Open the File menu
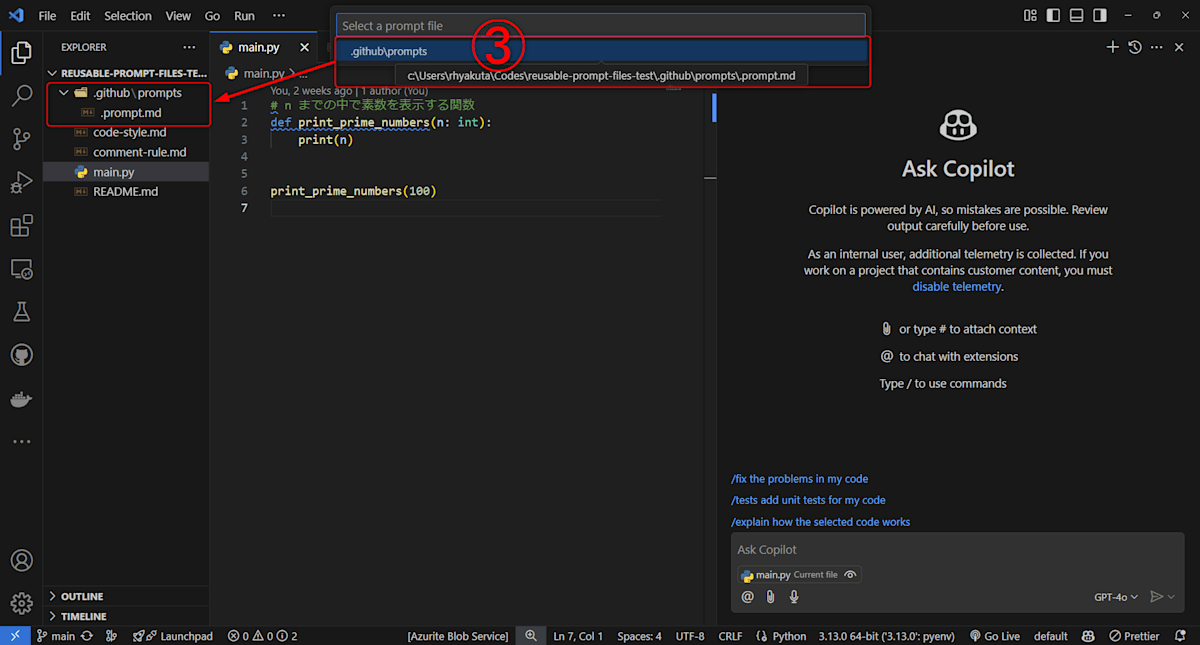Image resolution: width=1200 pixels, height=645 pixels. coord(47,16)
